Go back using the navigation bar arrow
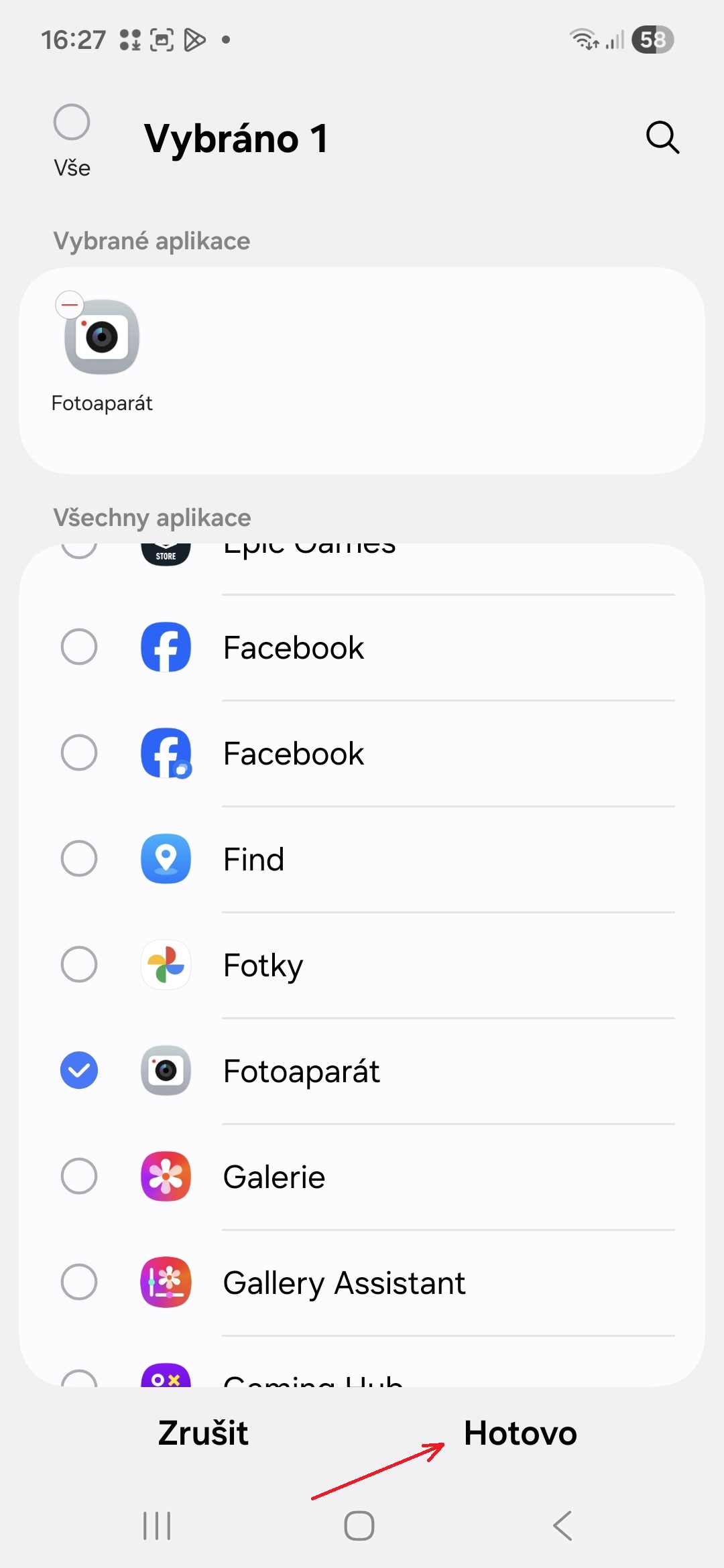Viewport: 724px width, 1568px height. coord(563,1526)
